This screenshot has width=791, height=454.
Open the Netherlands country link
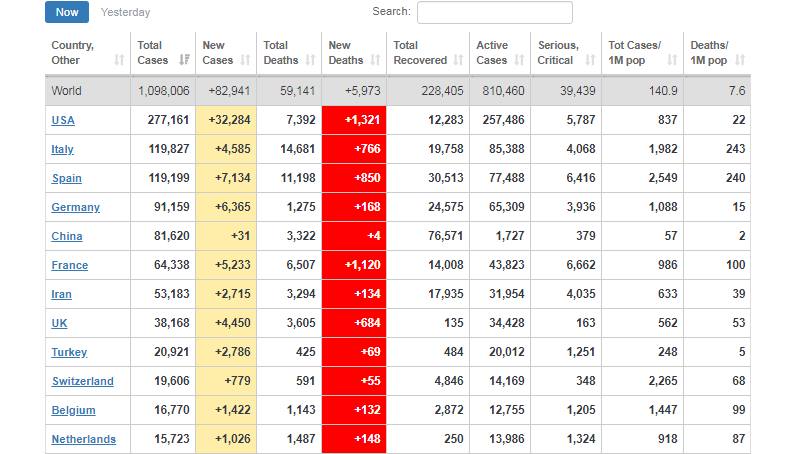click(84, 440)
